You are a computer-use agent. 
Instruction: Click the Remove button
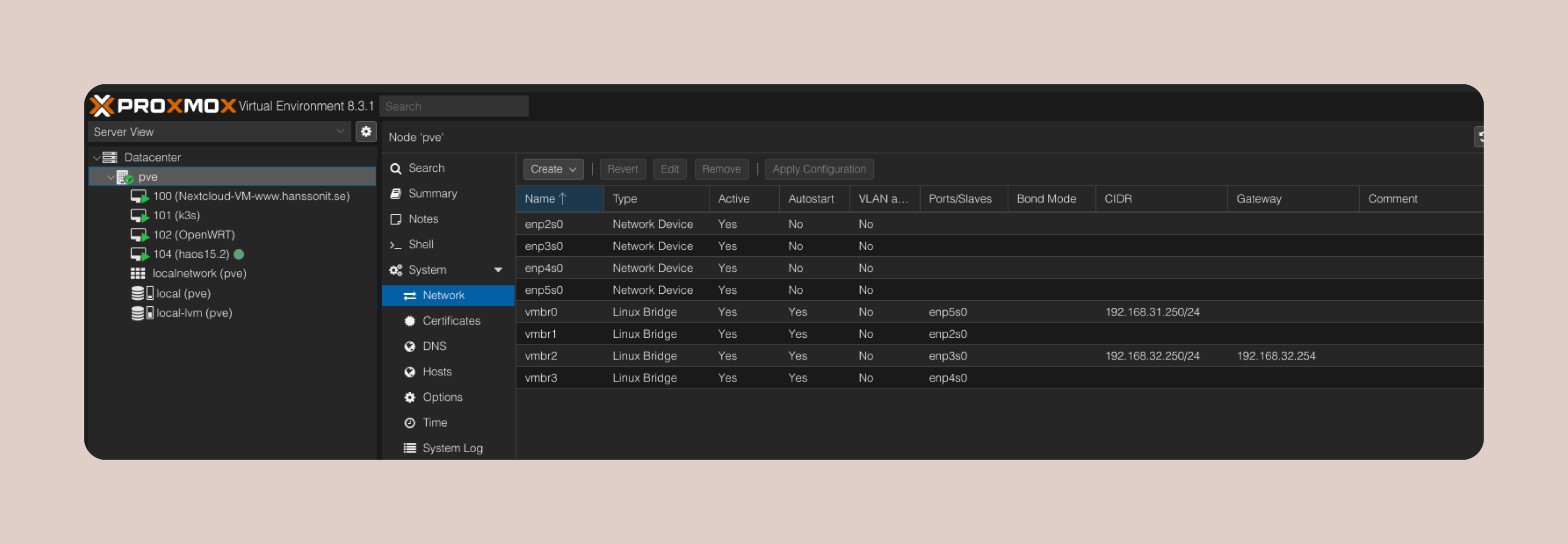click(721, 169)
